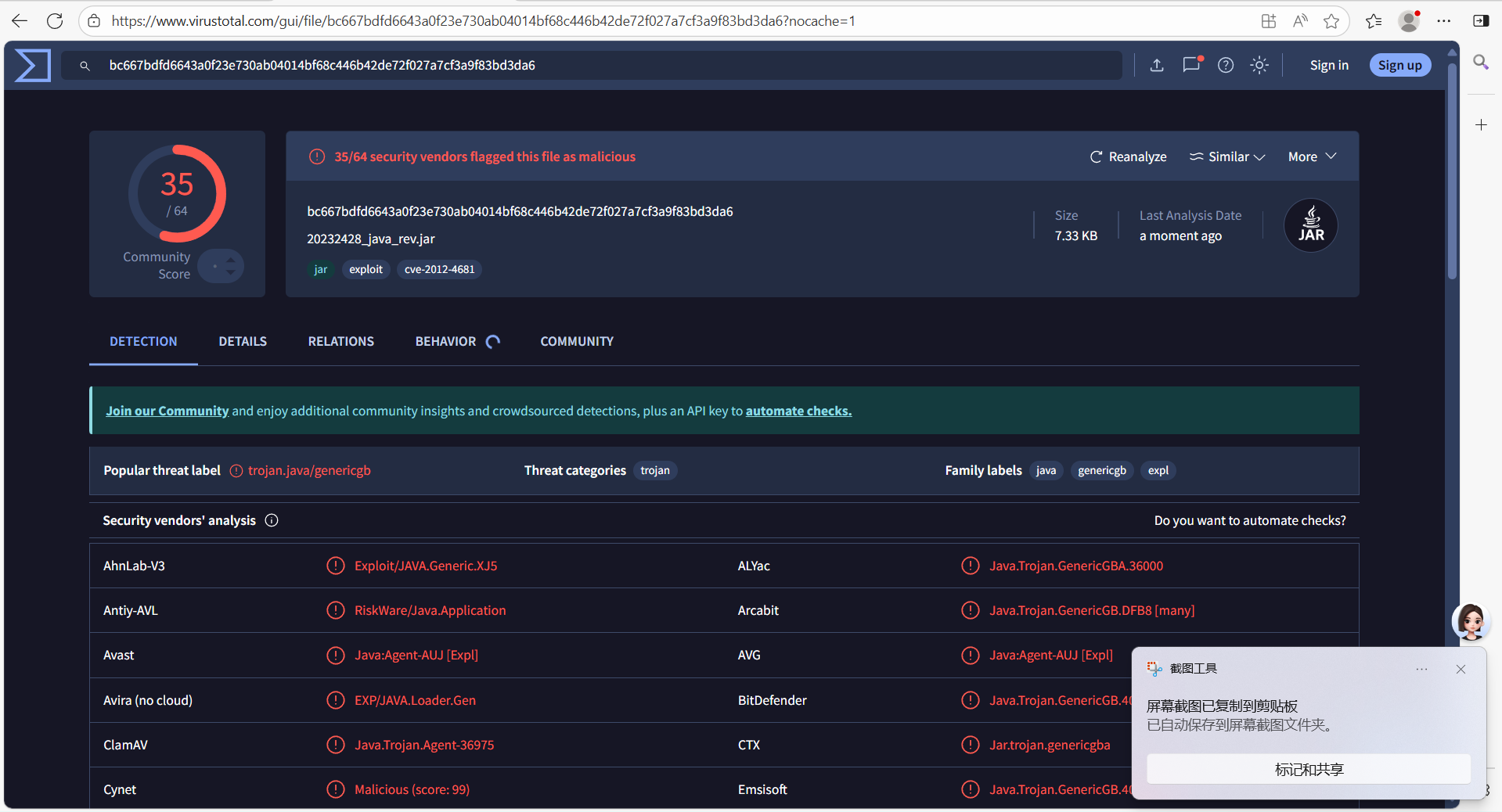Image resolution: width=1502 pixels, height=812 pixels.
Task: Open the browser split screen icon
Action: pyautogui.click(x=1269, y=21)
